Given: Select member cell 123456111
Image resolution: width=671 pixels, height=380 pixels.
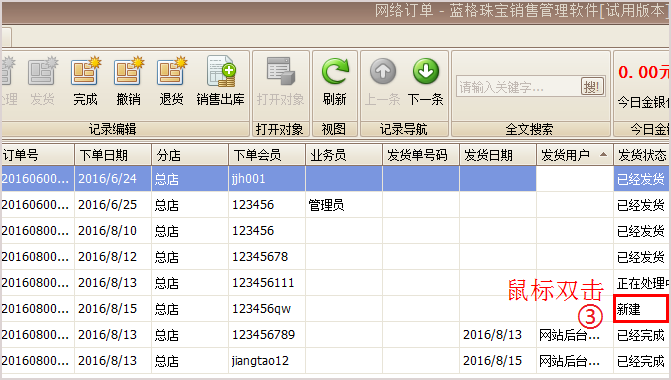Looking at the screenshot, I should point(267,283).
